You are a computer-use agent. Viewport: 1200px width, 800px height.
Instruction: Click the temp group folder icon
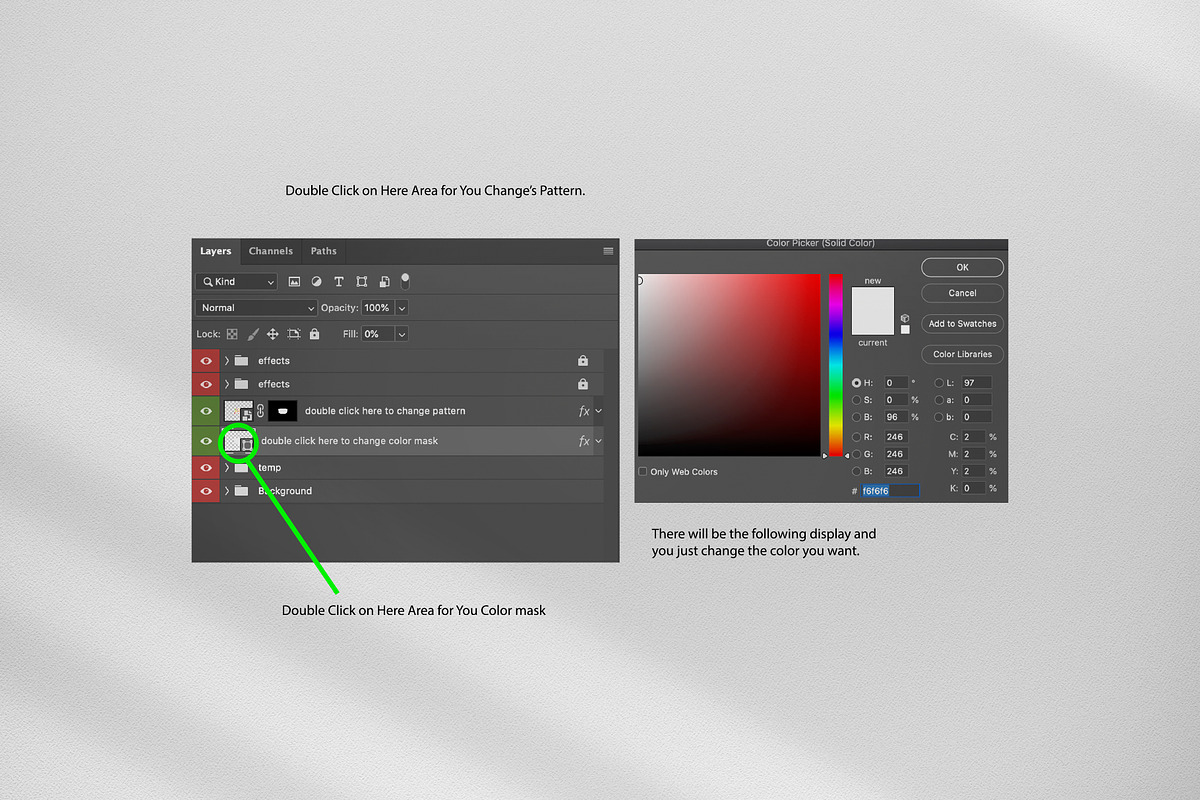point(241,468)
